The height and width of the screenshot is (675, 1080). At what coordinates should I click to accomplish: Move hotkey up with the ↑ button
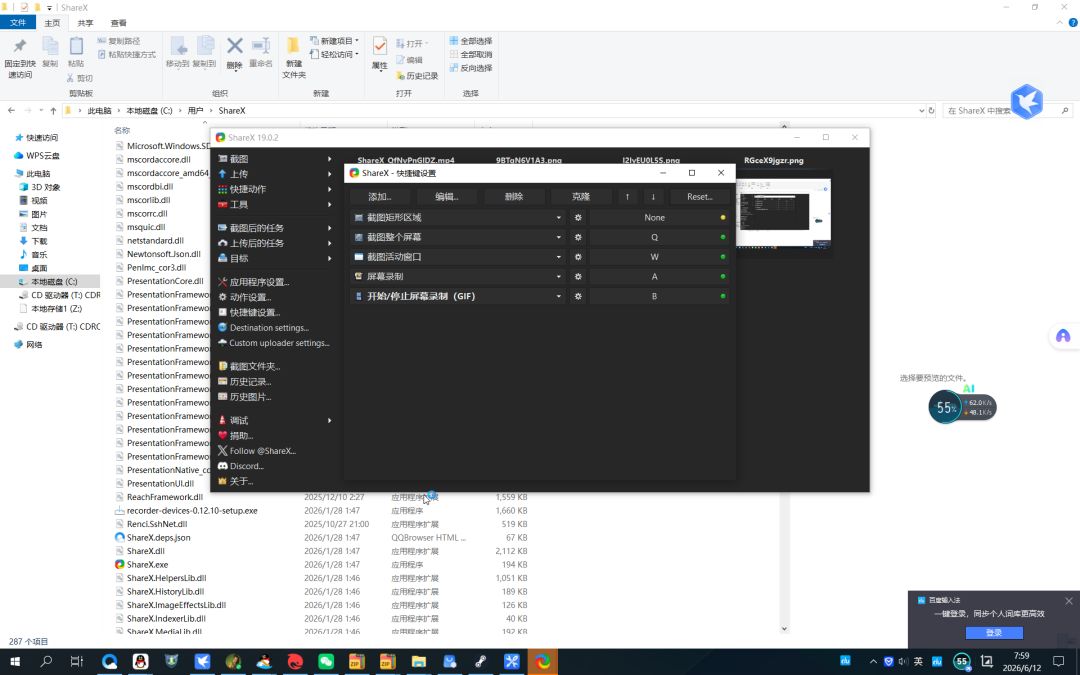point(627,196)
